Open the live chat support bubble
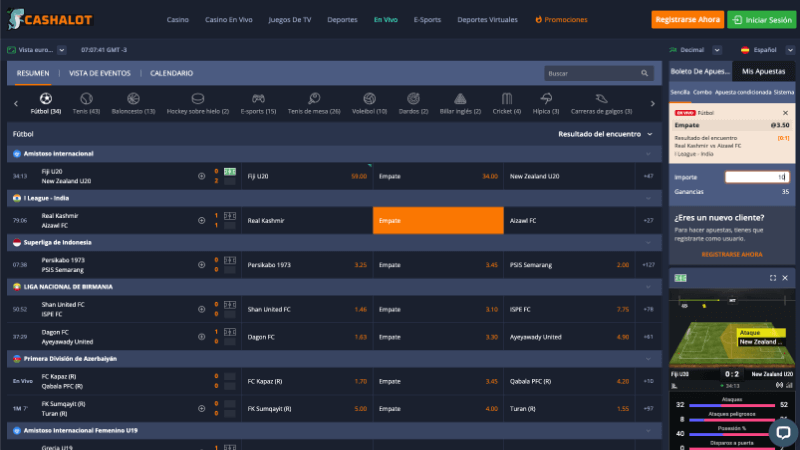The image size is (800, 450). (x=783, y=432)
